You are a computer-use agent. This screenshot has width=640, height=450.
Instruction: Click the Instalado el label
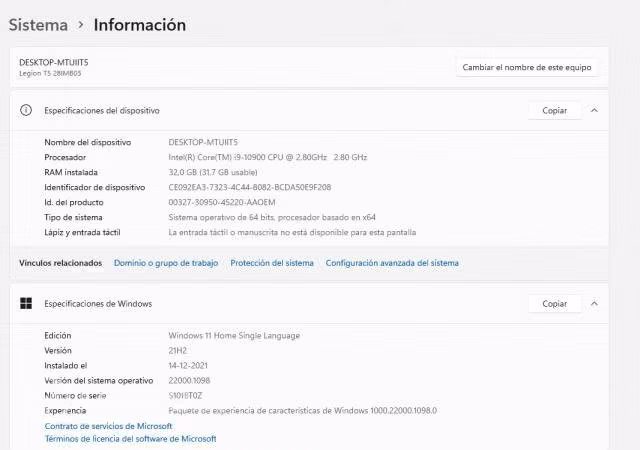(x=65, y=365)
